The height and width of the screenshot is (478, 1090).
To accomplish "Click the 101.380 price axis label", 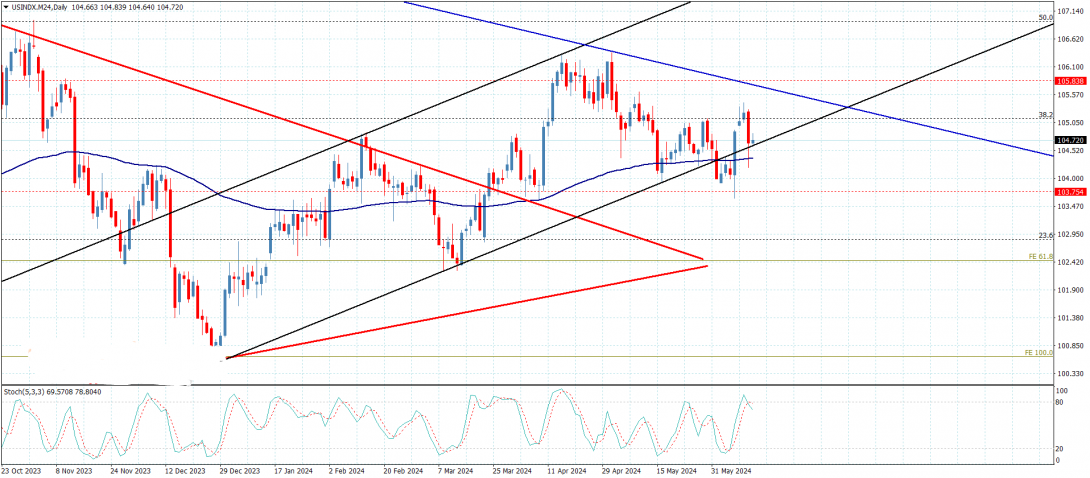I will (1071, 318).
